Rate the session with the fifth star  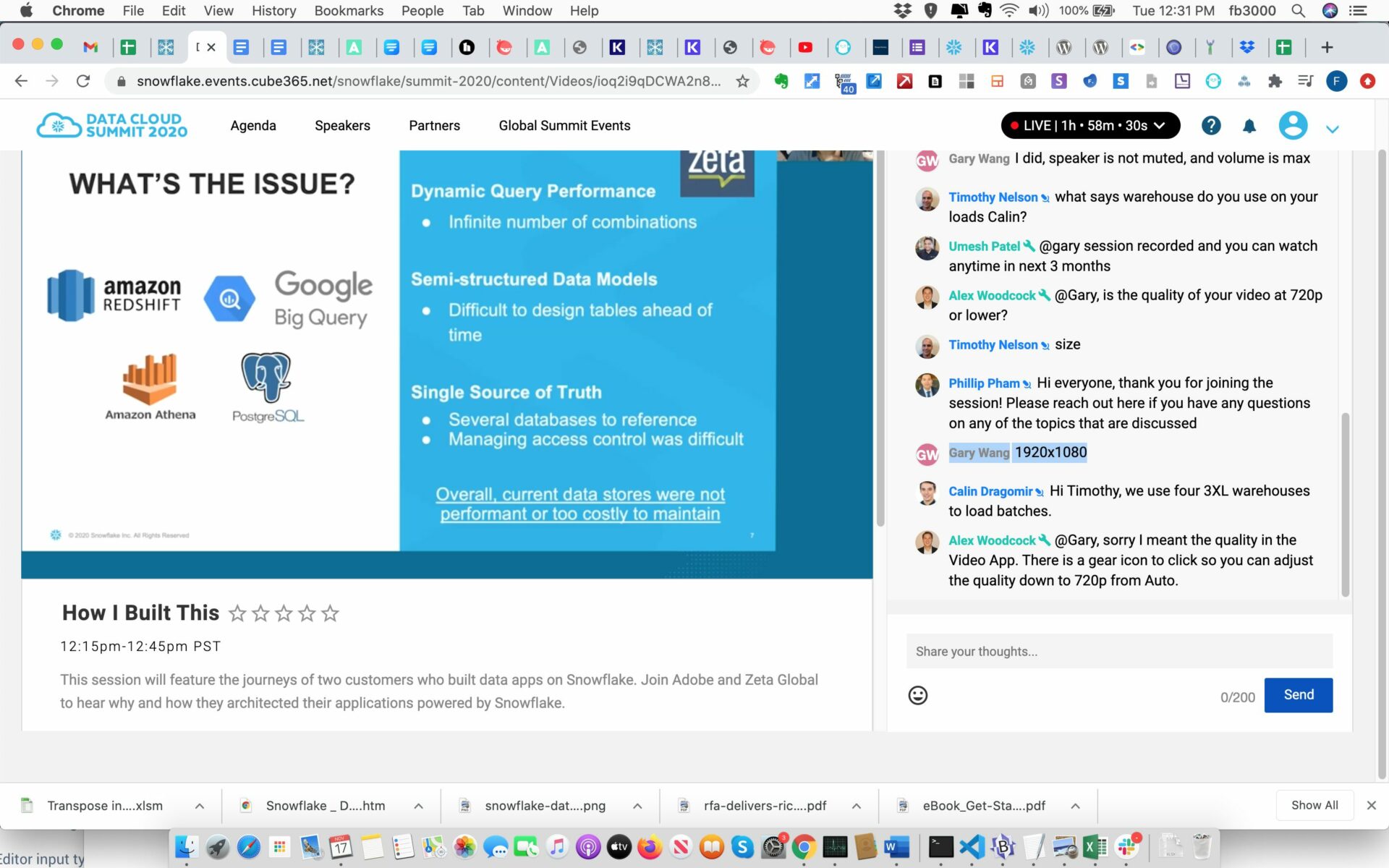[330, 613]
